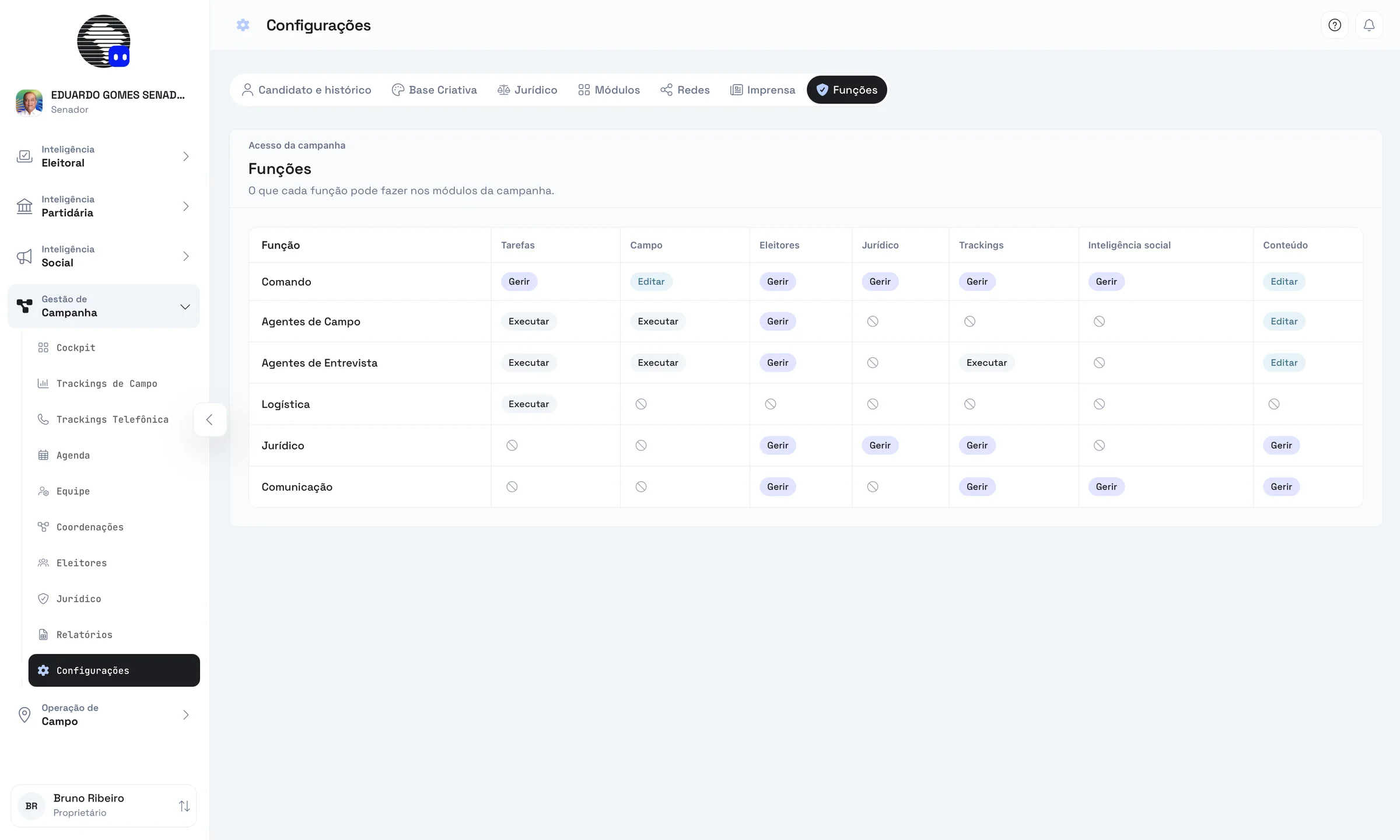
Task: Open the notifications bell
Action: [1368, 25]
